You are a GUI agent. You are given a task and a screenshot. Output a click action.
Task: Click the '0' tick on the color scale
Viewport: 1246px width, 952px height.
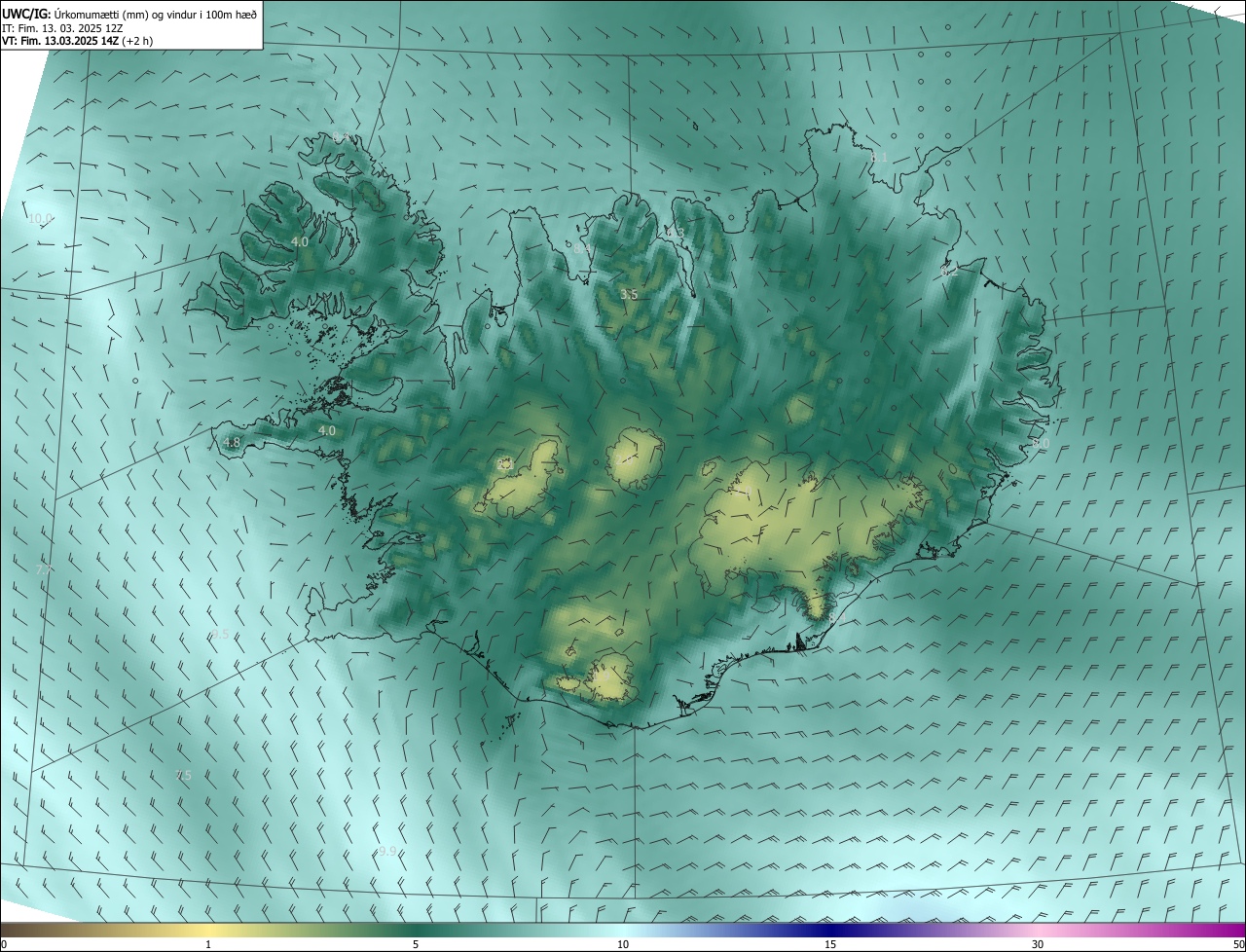[4, 944]
